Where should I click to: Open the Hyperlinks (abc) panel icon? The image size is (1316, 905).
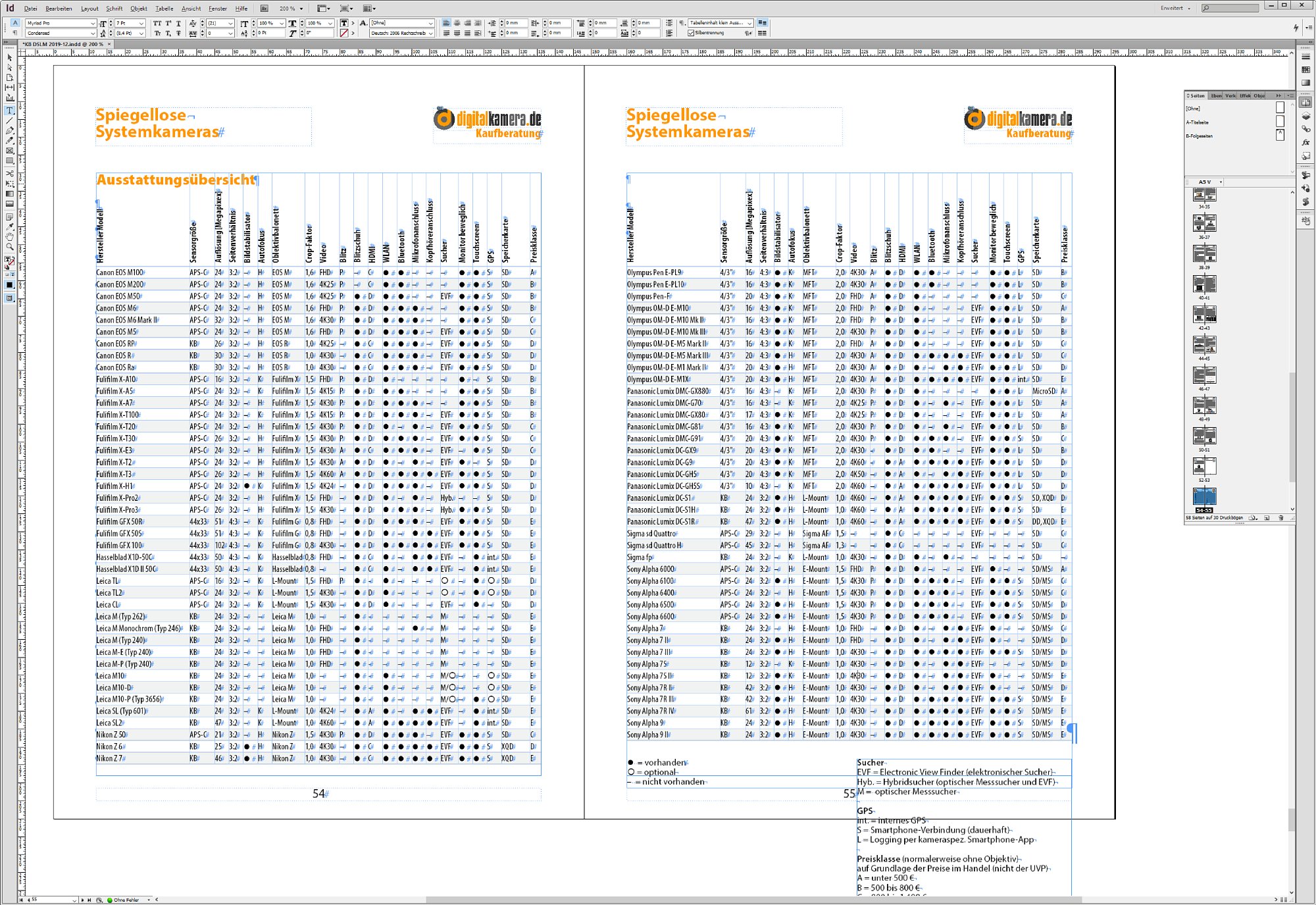pos(1305,221)
